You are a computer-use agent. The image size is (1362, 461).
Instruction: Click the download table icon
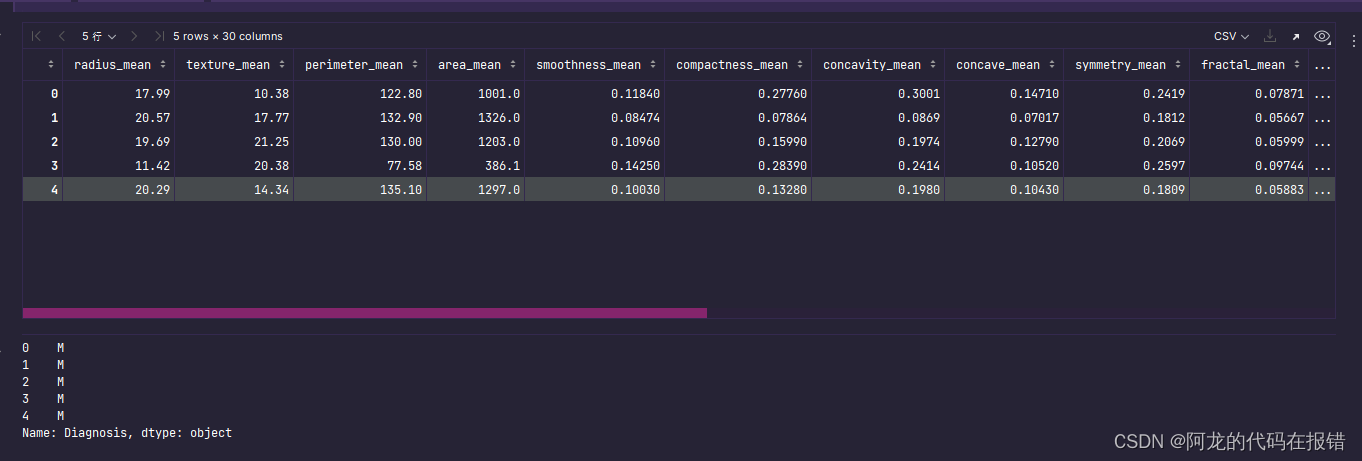(x=1270, y=36)
